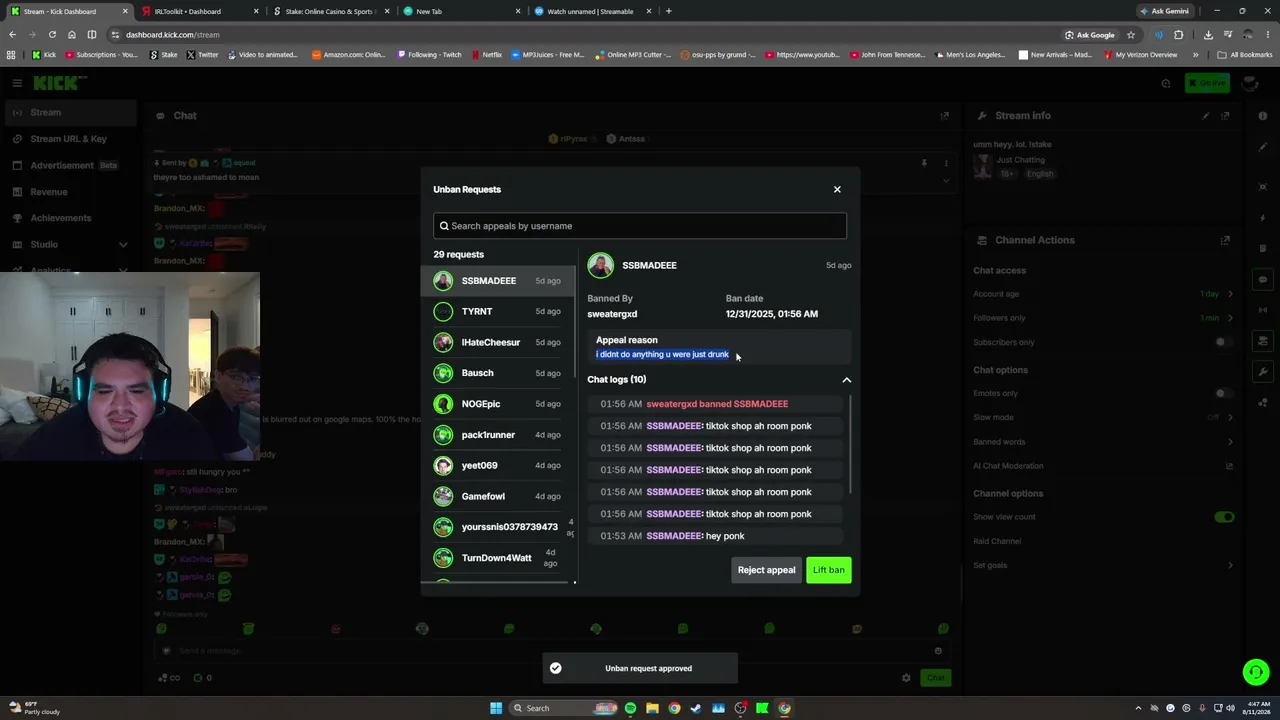Screen dimensions: 1280x720
Task: Pop out the Stream info panel
Action: point(1225,116)
